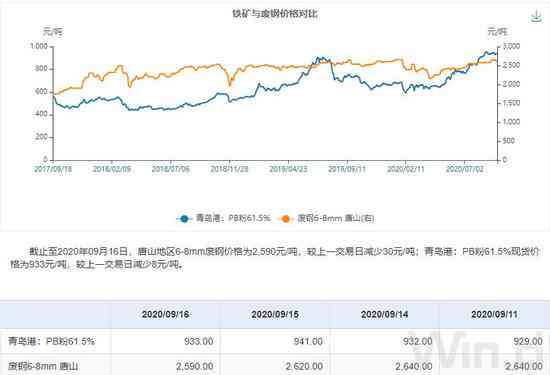
Task: Click the 2018/07/06 x-axis date label
Action: 171,169
